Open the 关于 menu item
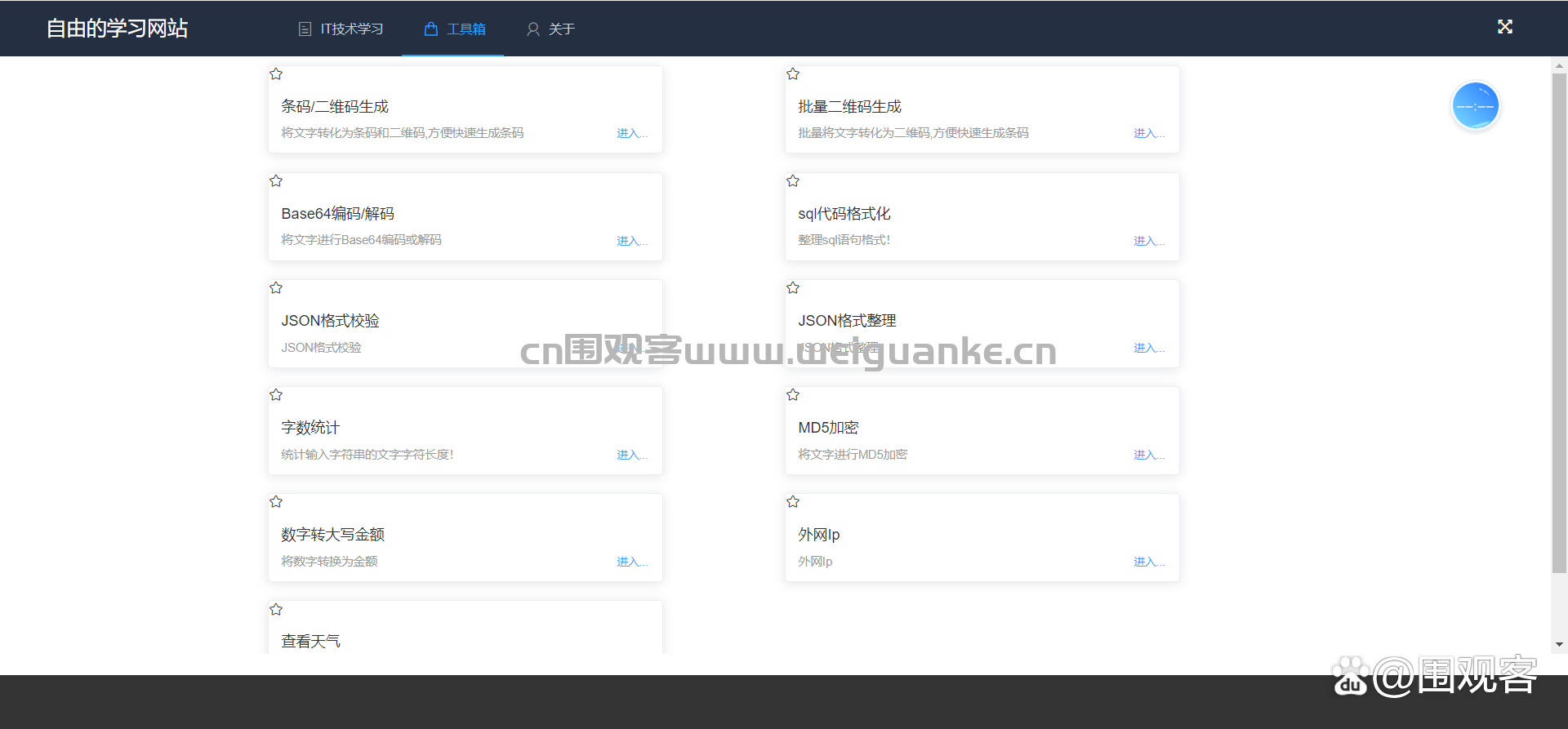The width and height of the screenshot is (1568, 729). (550, 29)
